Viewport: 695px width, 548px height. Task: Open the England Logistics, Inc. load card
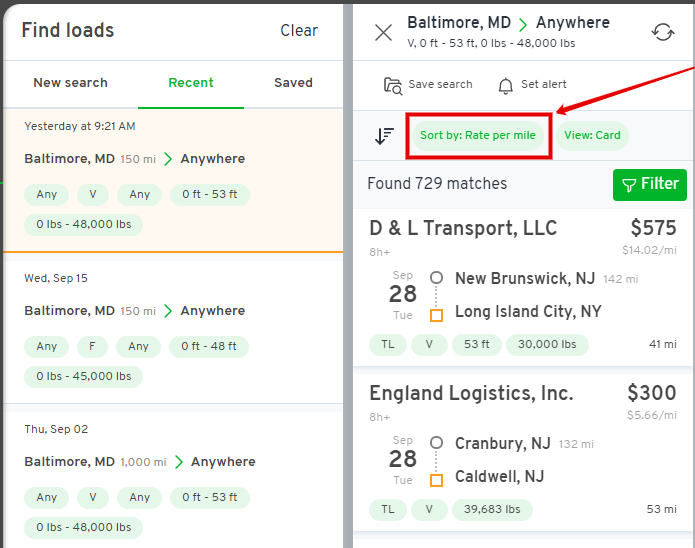point(523,452)
